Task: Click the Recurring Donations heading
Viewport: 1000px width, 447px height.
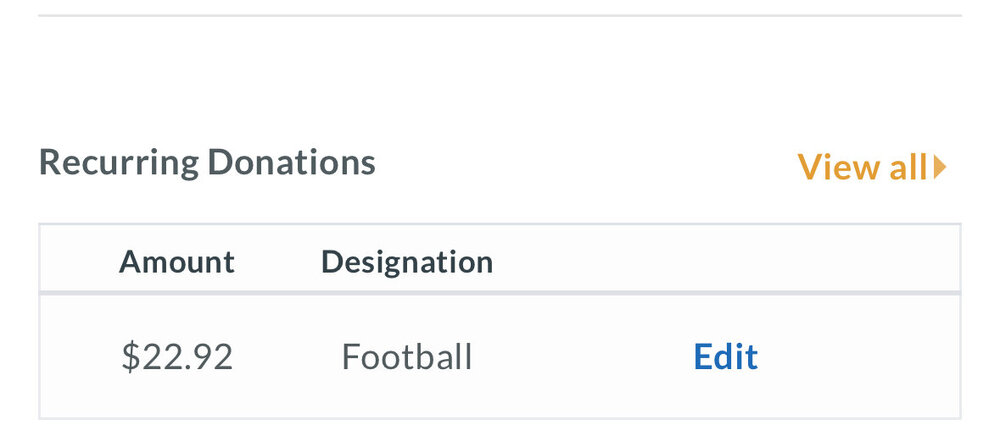Action: tap(207, 162)
